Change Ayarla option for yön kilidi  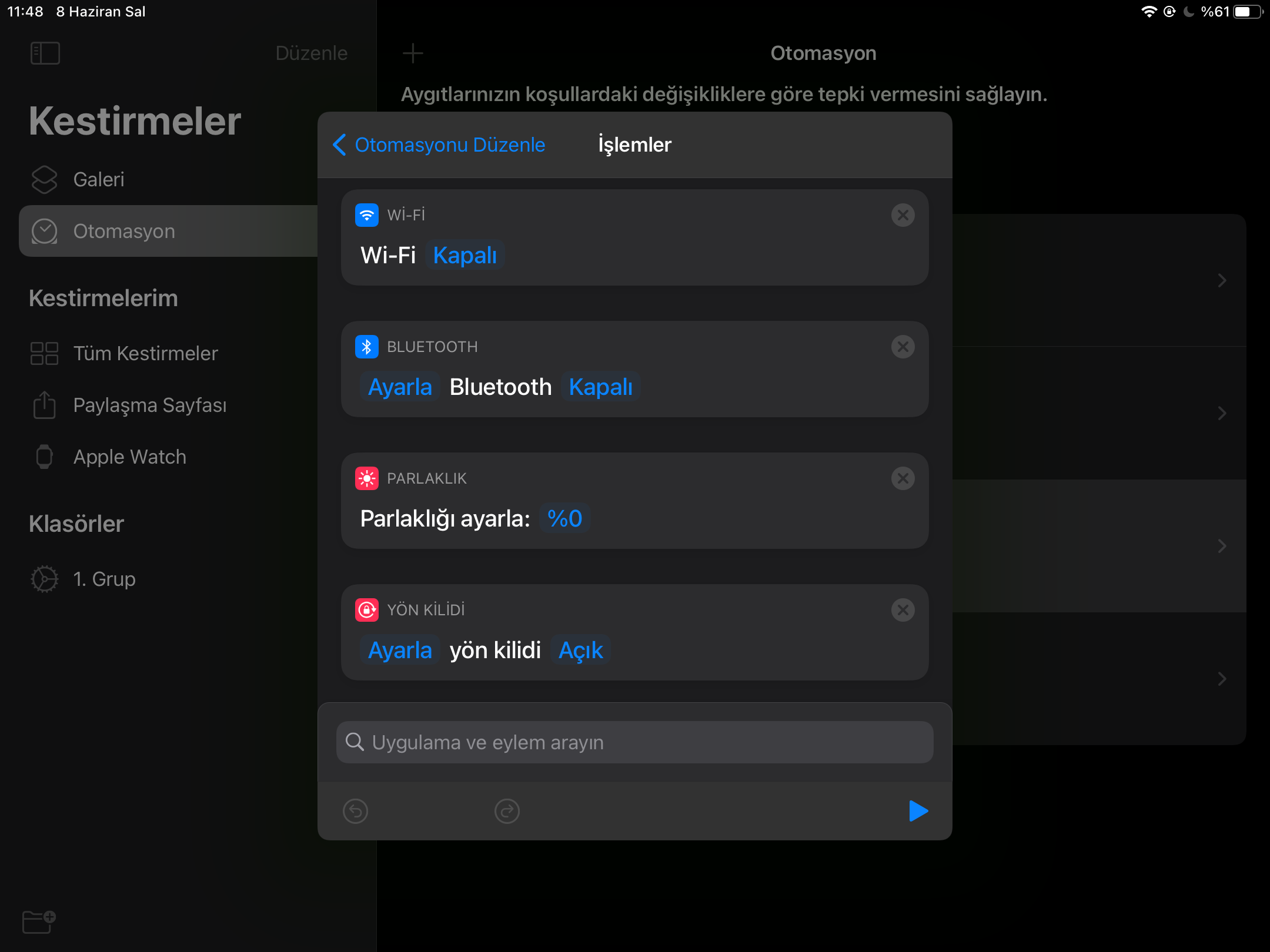400,650
